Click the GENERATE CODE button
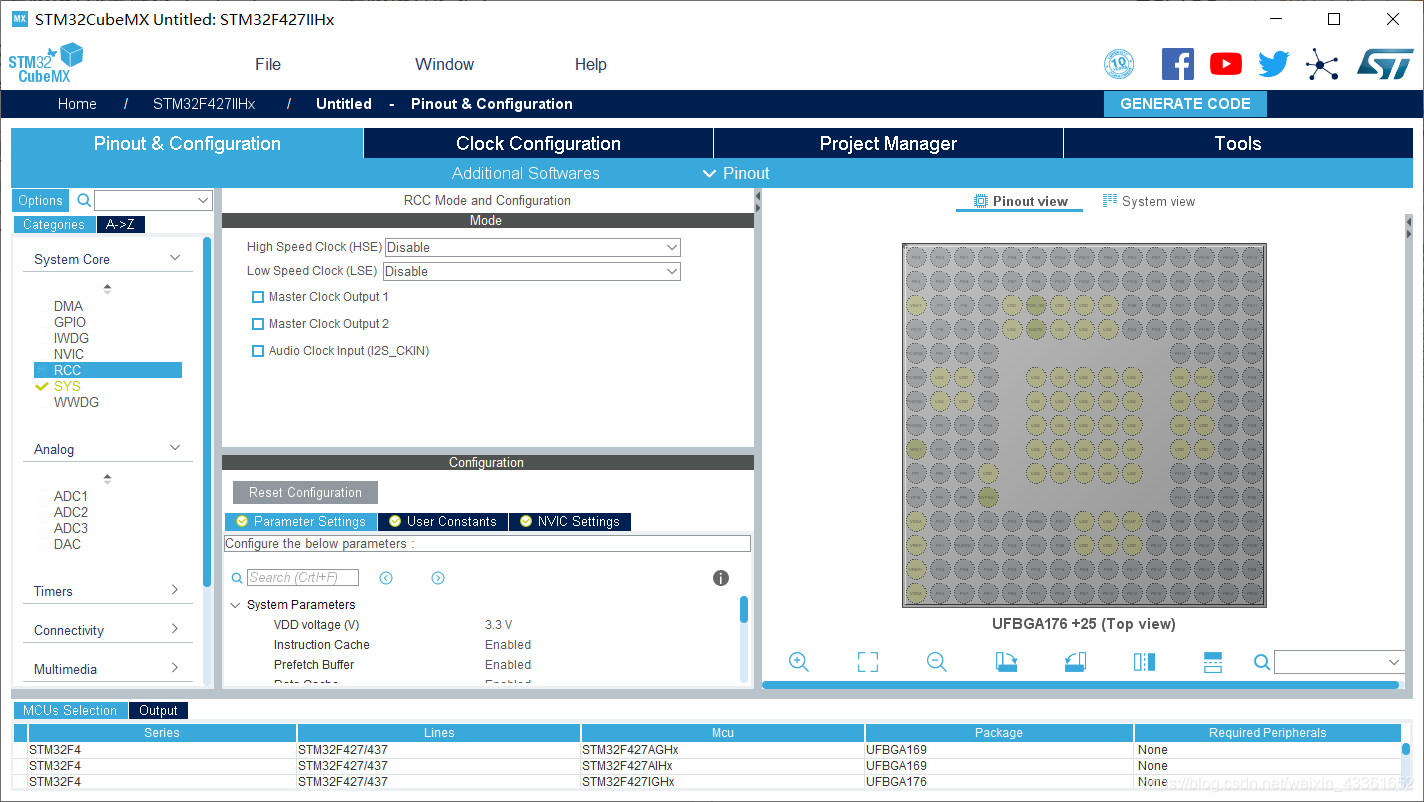The width and height of the screenshot is (1424, 802). pyautogui.click(x=1185, y=104)
